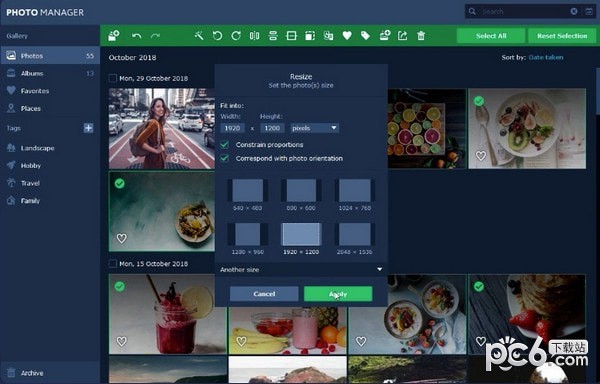
Task: Expand the Another size section
Action: pyautogui.click(x=301, y=269)
